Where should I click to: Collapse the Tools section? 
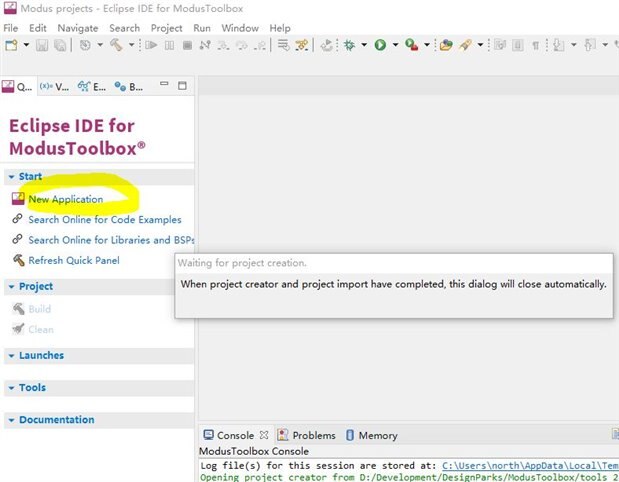coord(11,388)
